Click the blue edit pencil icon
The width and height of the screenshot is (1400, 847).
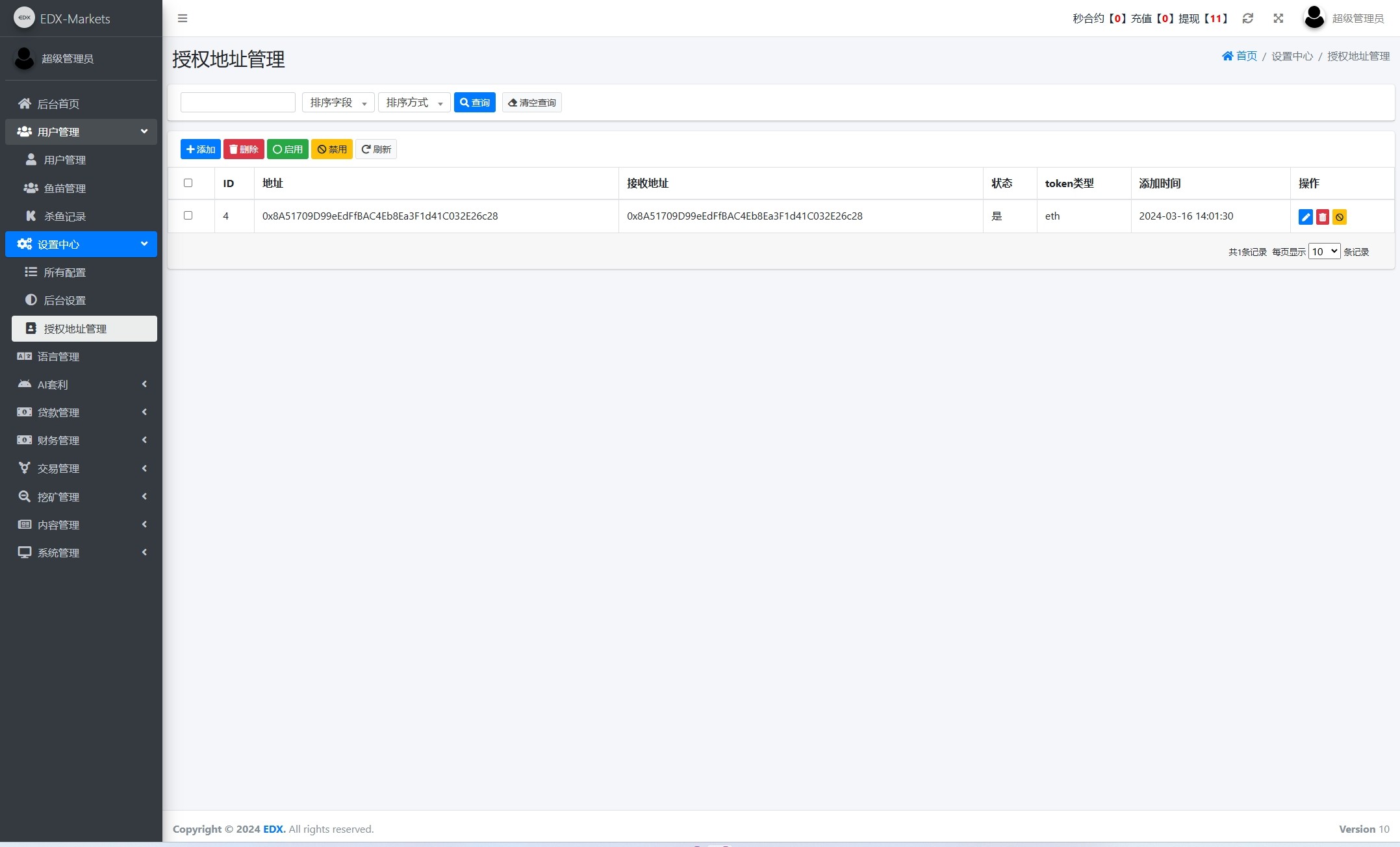coord(1305,217)
